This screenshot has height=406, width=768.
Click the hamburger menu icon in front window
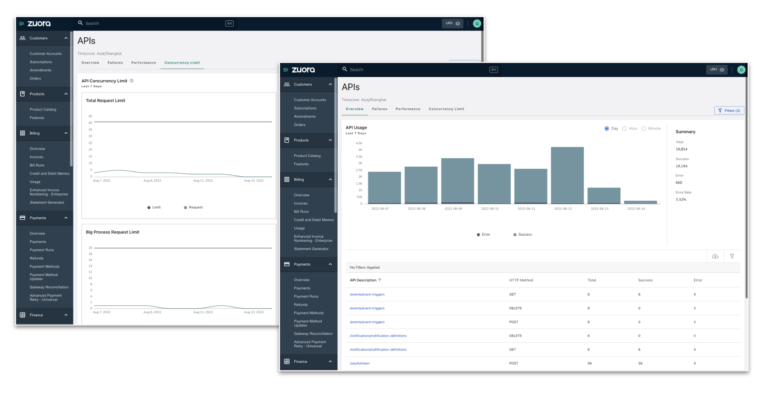(286, 70)
